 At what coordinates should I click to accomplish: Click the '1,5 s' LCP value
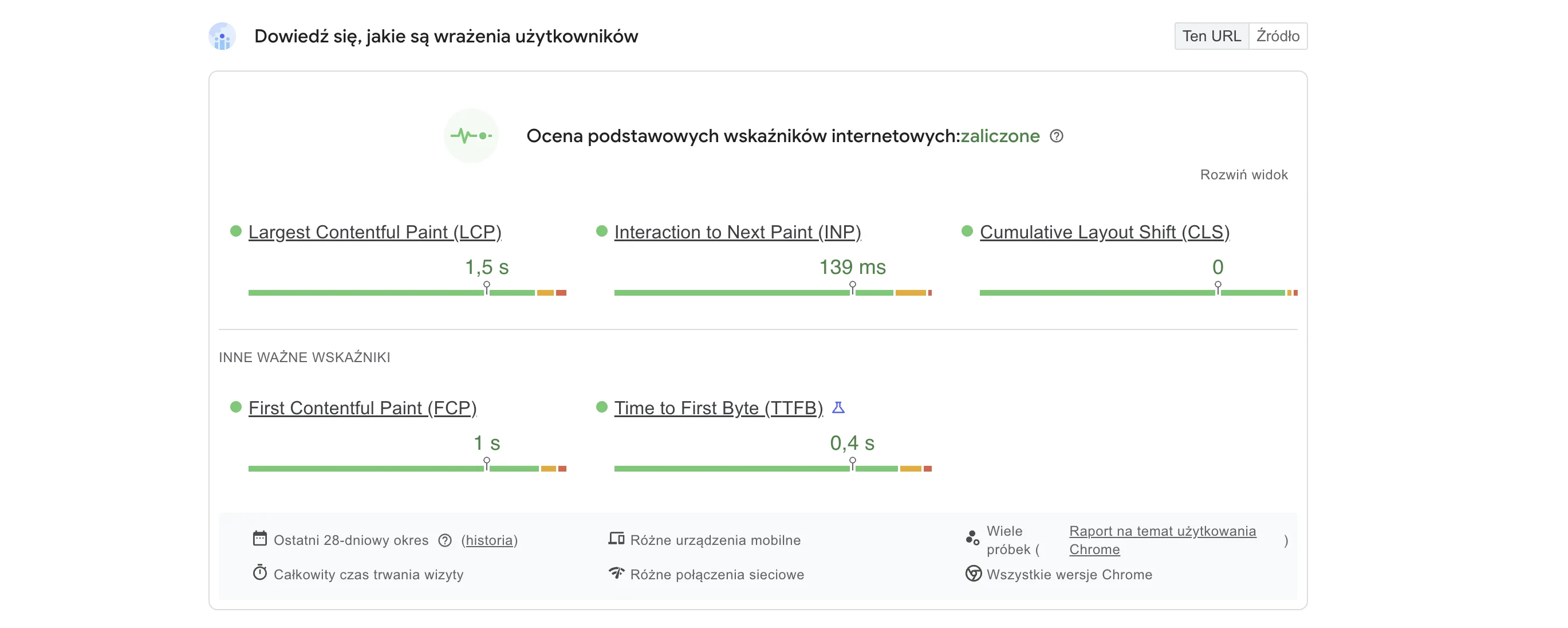(x=487, y=267)
